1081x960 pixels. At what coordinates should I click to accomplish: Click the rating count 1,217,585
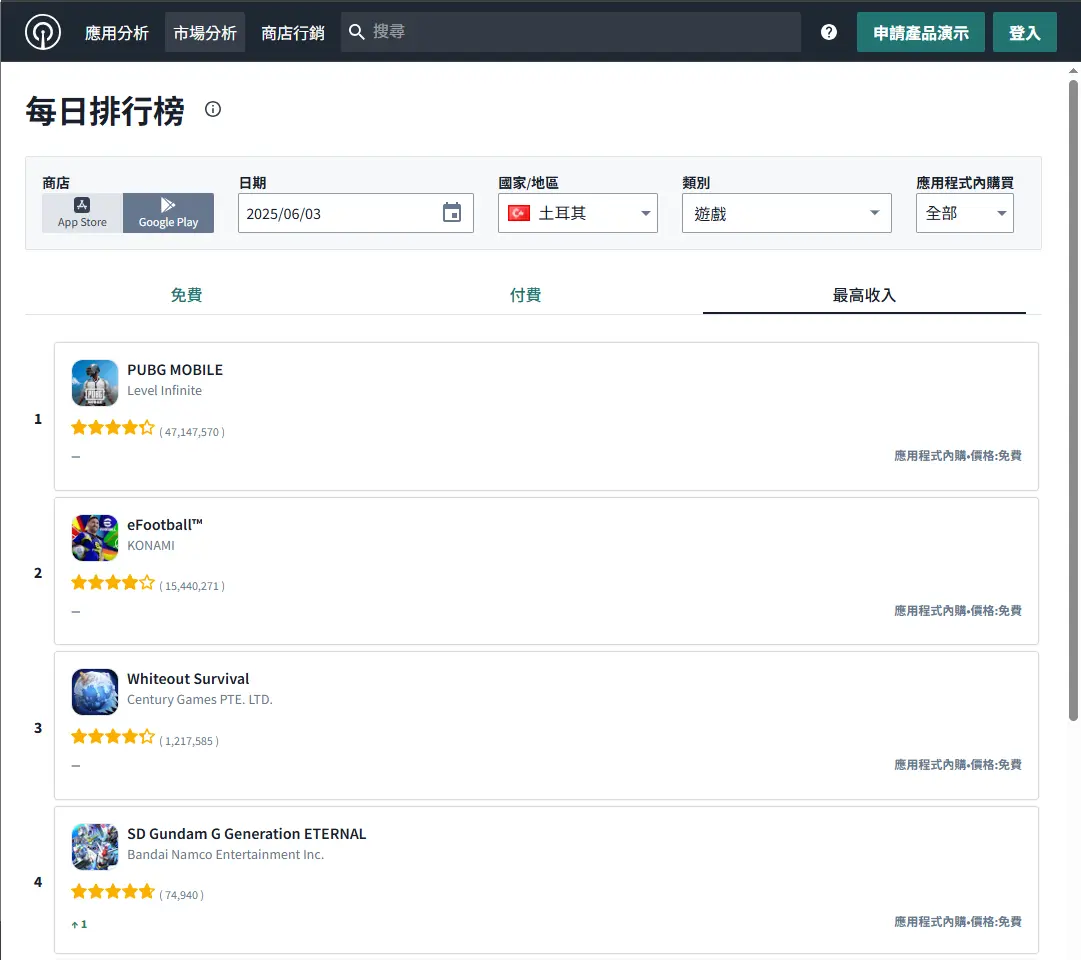pyautogui.click(x=189, y=741)
